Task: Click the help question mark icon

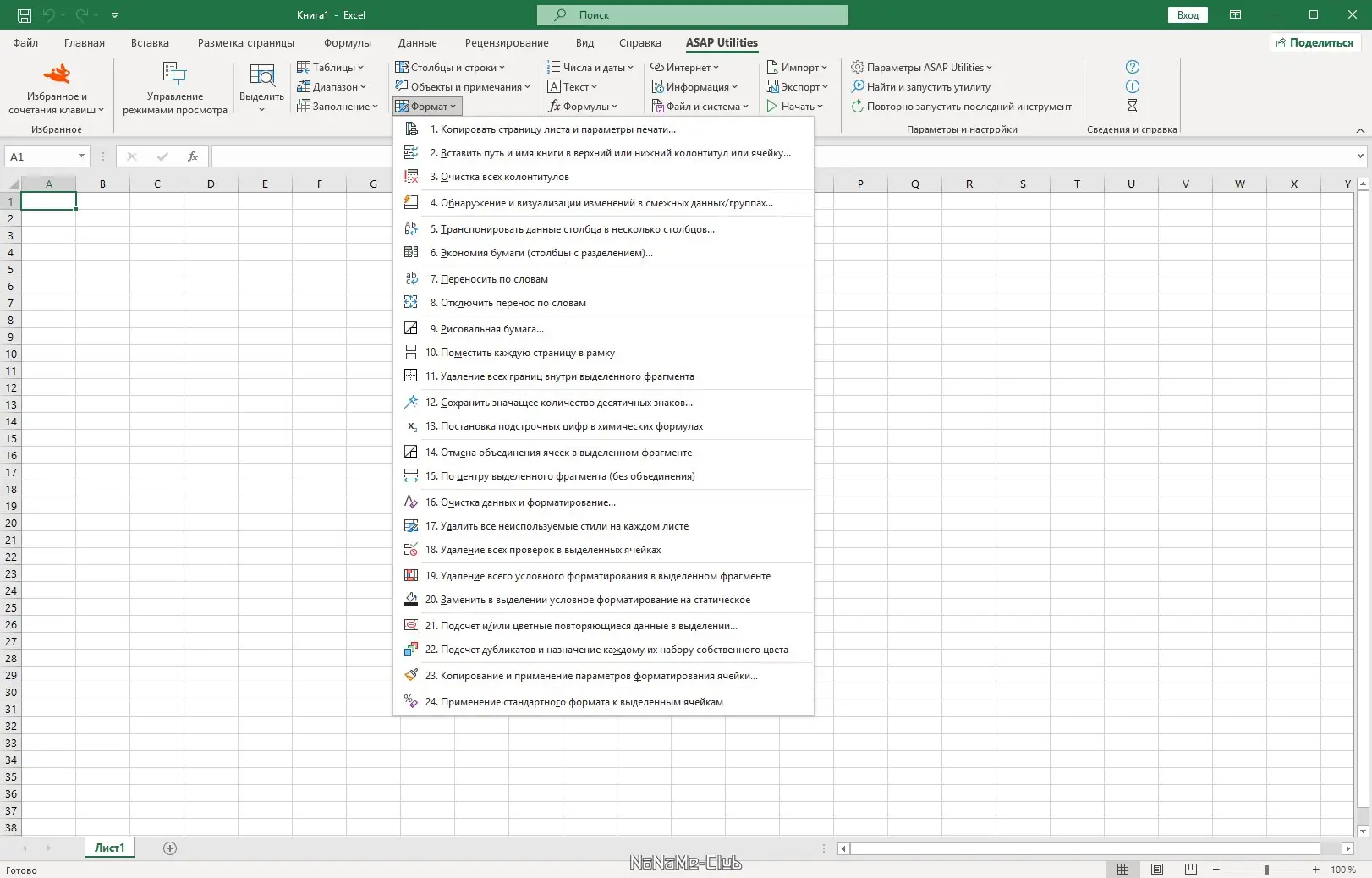Action: tap(1133, 67)
